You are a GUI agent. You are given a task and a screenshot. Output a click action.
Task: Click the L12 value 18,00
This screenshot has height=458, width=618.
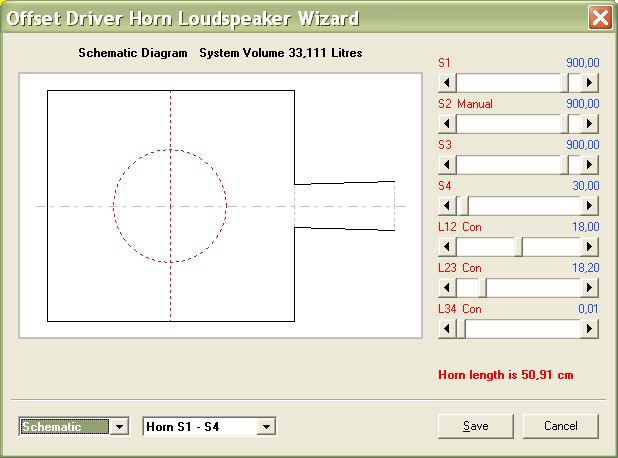[586, 227]
